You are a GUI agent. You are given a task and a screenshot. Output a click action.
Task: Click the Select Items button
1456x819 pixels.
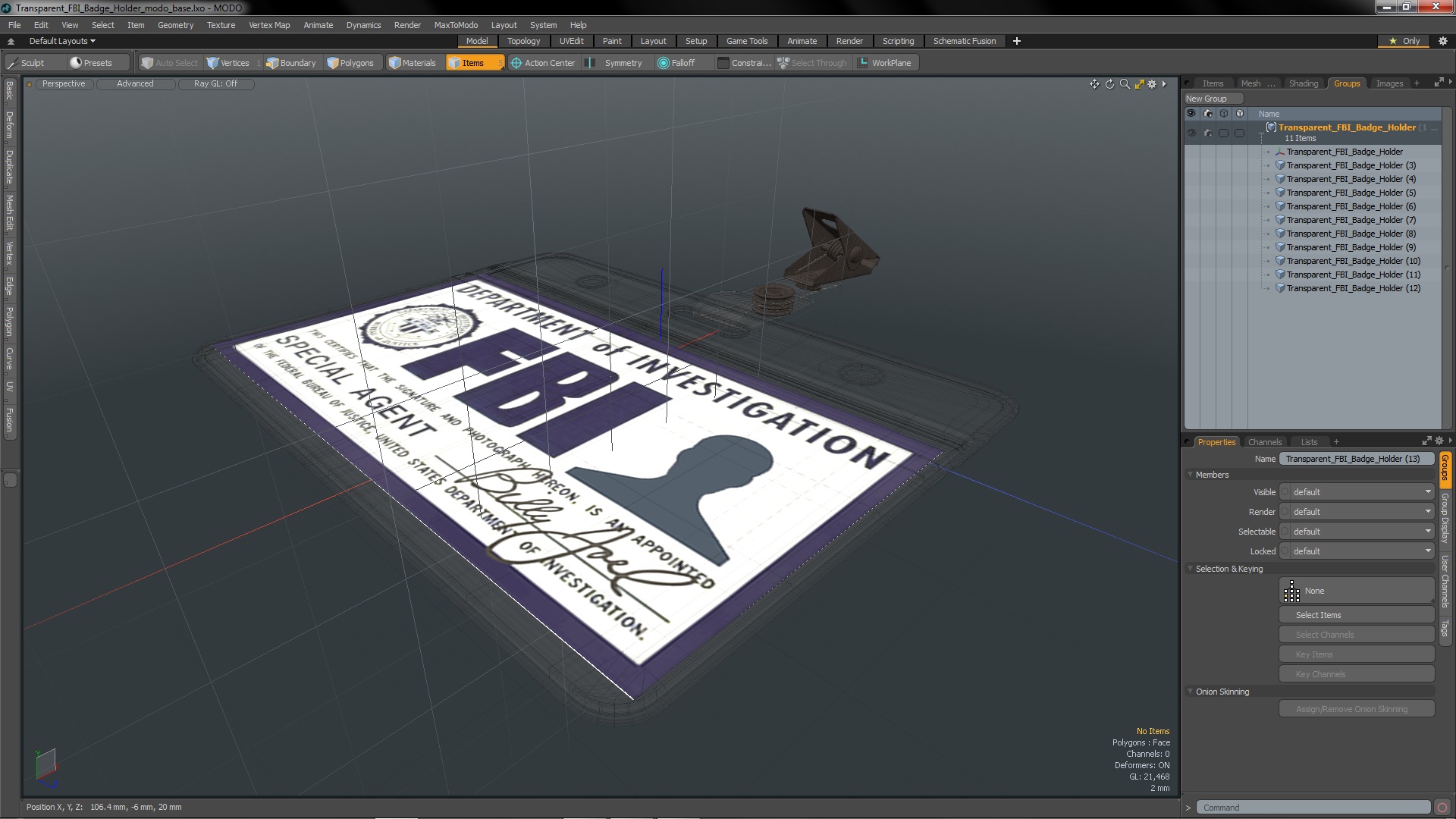(1356, 615)
